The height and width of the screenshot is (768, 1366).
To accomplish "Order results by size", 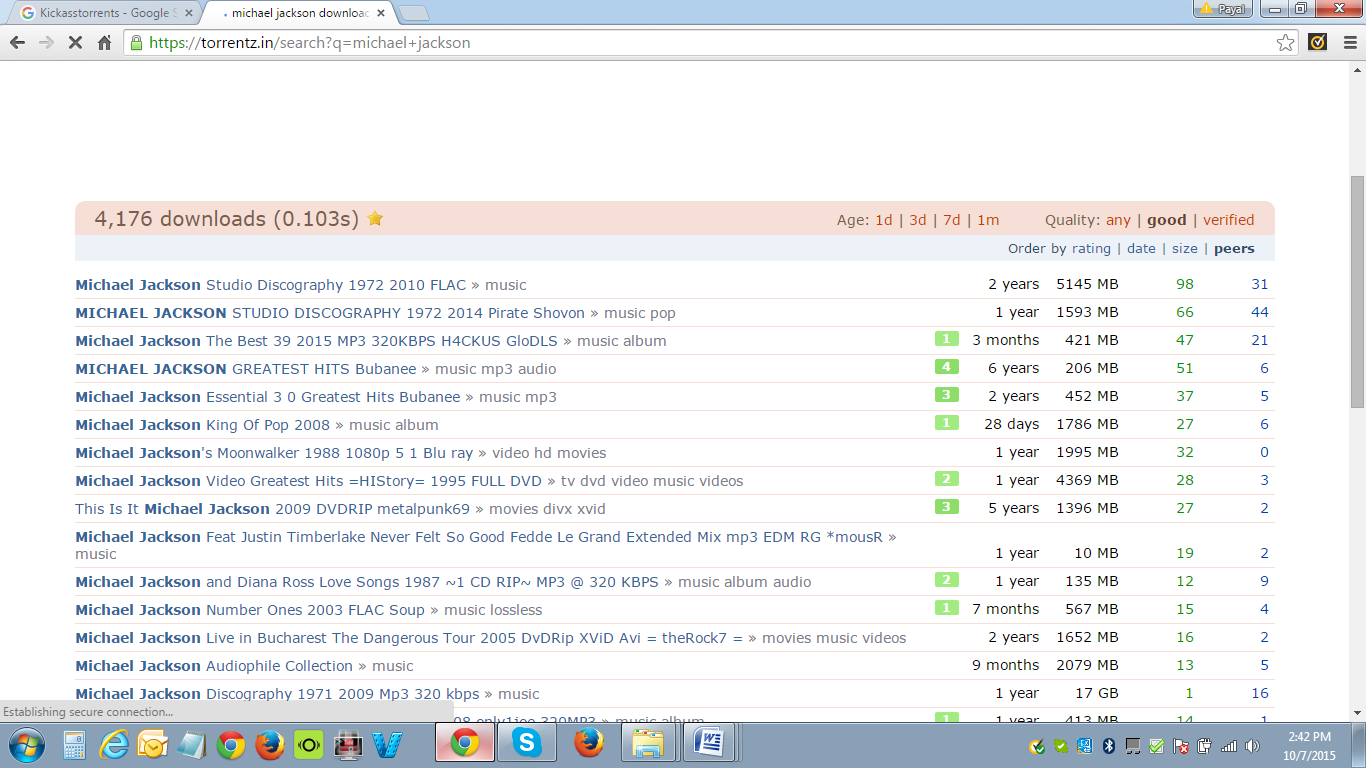I will tap(1184, 249).
